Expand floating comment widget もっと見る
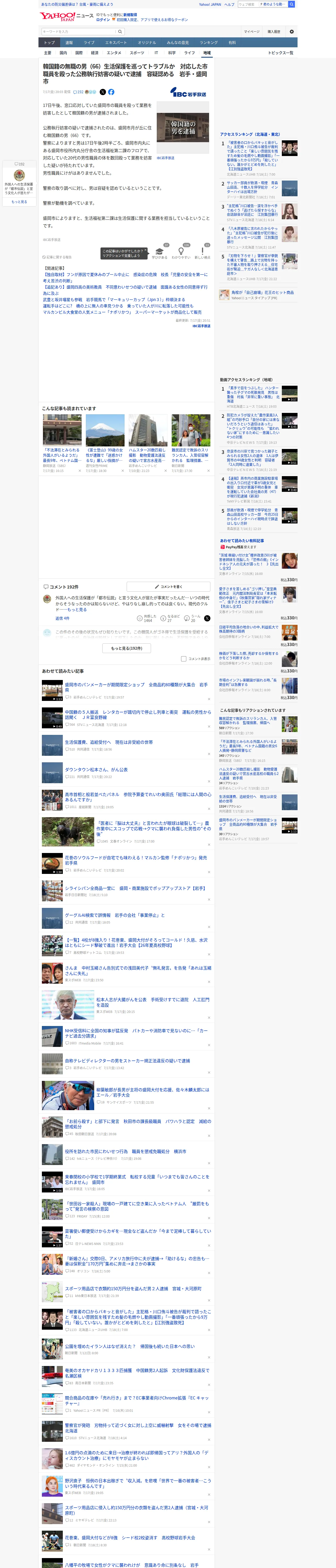This screenshot has width=336, height=1568. [19, 201]
